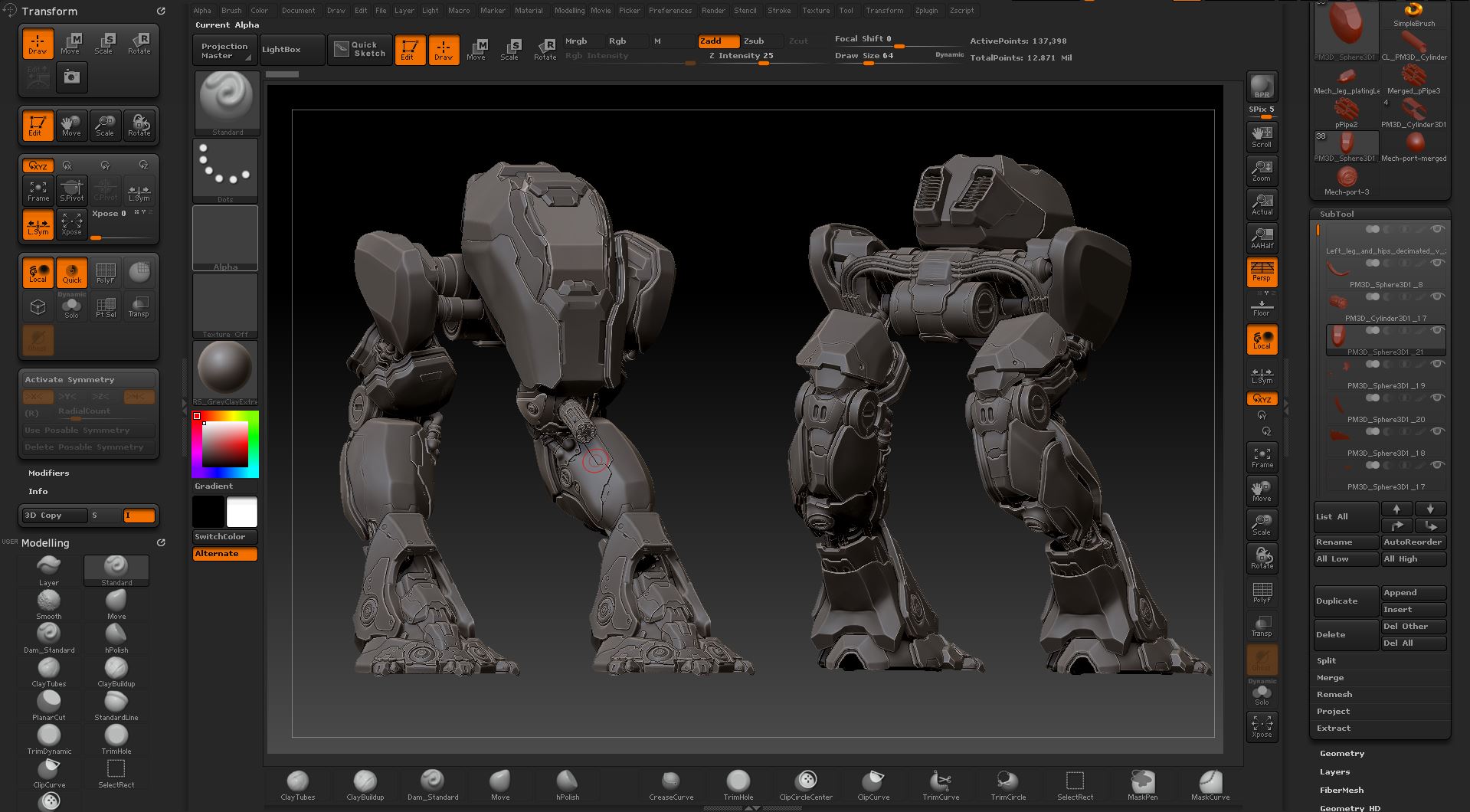
Task: Expand the Layers section
Action: pos(1337,771)
